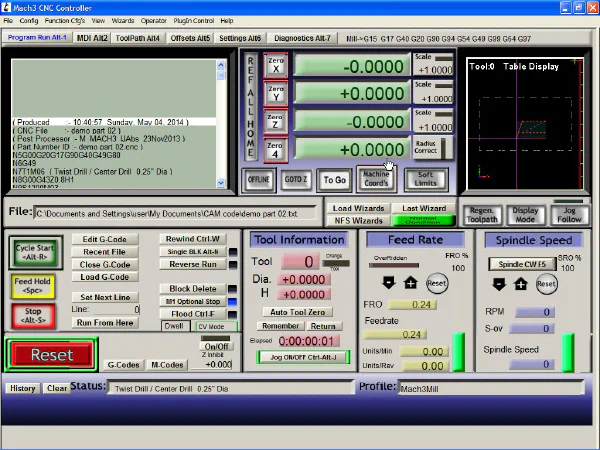Click the History button

[23, 388]
